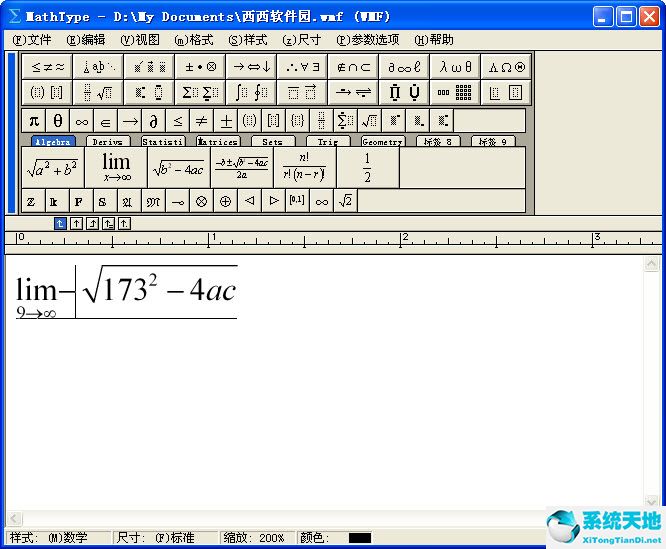Open the set theory symbols palette
666x549 pixels.
(353, 67)
